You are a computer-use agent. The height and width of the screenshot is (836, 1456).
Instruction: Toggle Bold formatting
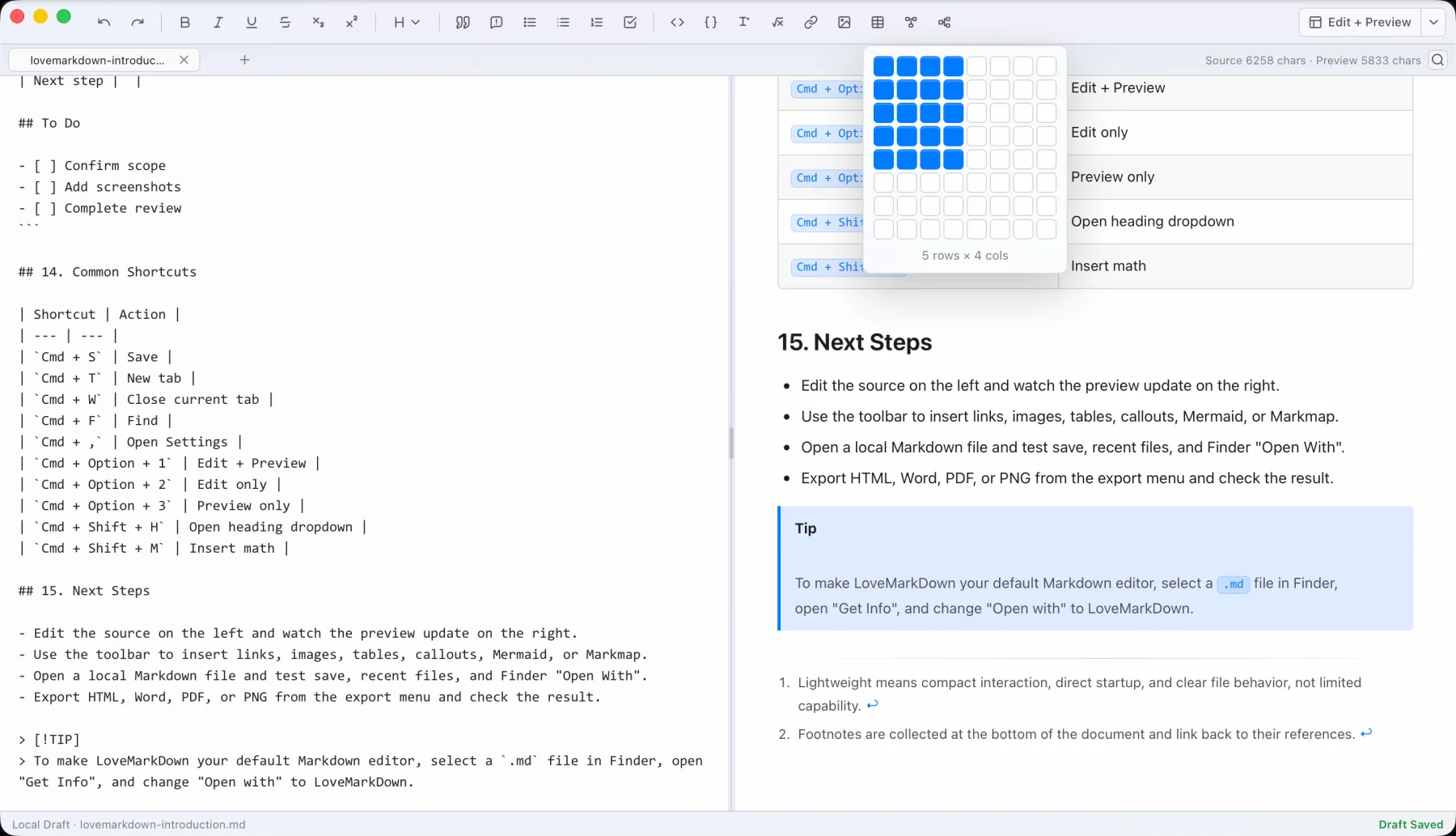tap(184, 23)
